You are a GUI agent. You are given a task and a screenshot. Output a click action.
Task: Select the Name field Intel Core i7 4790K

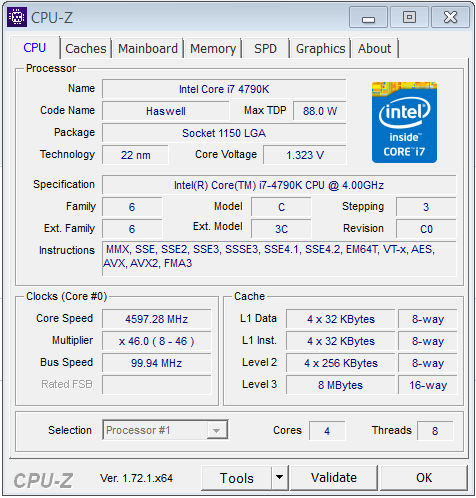(x=224, y=89)
